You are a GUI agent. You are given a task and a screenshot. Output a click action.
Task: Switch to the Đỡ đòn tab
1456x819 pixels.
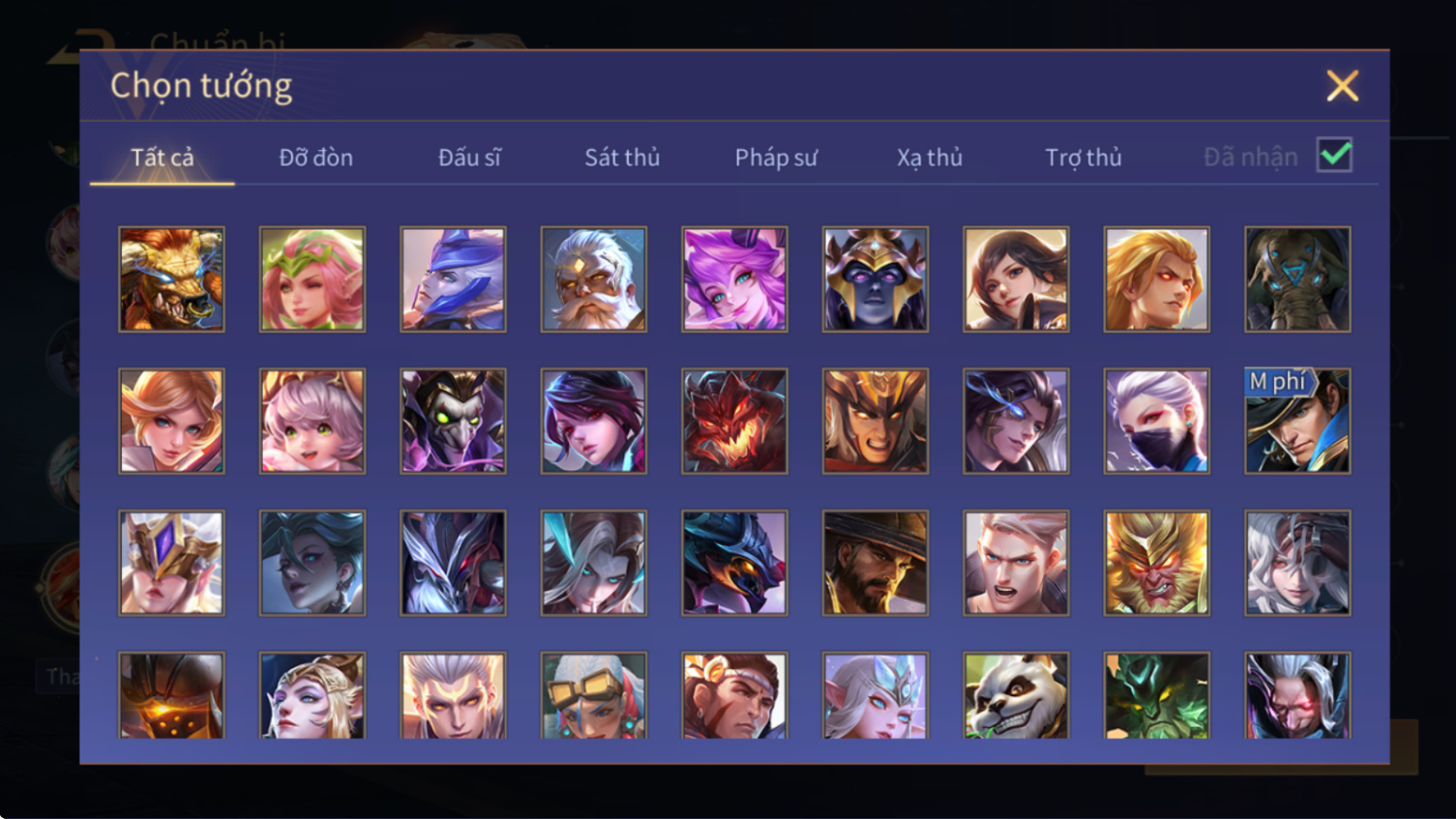(x=315, y=157)
